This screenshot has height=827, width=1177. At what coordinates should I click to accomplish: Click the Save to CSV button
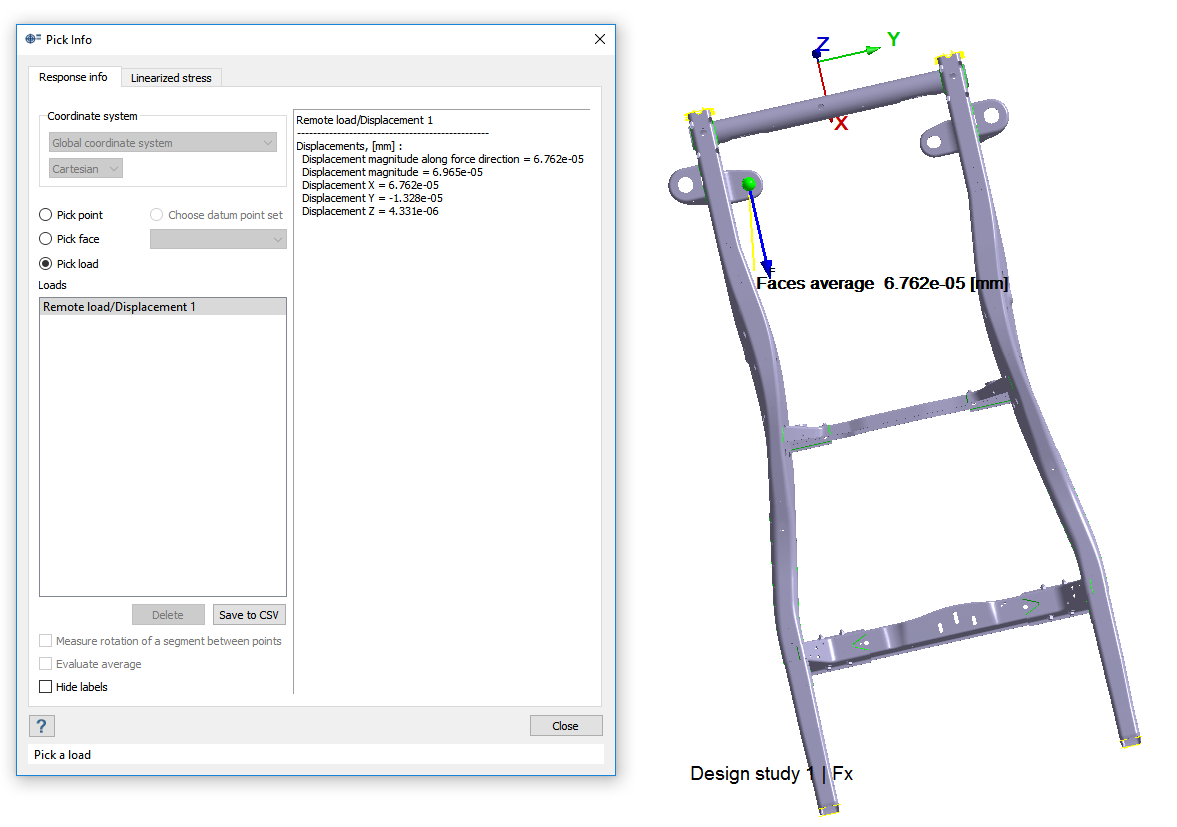point(249,615)
